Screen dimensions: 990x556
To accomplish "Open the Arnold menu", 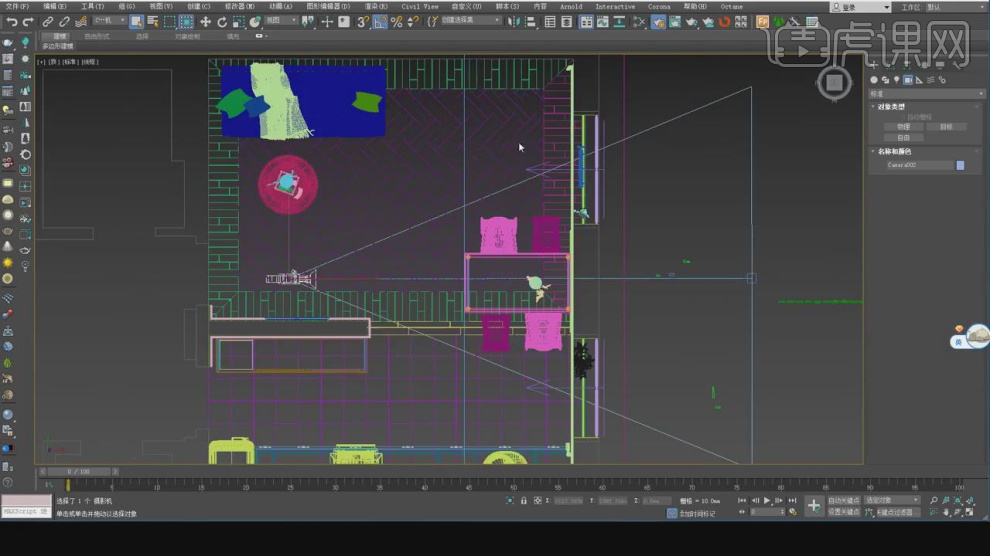I will coord(570,6).
